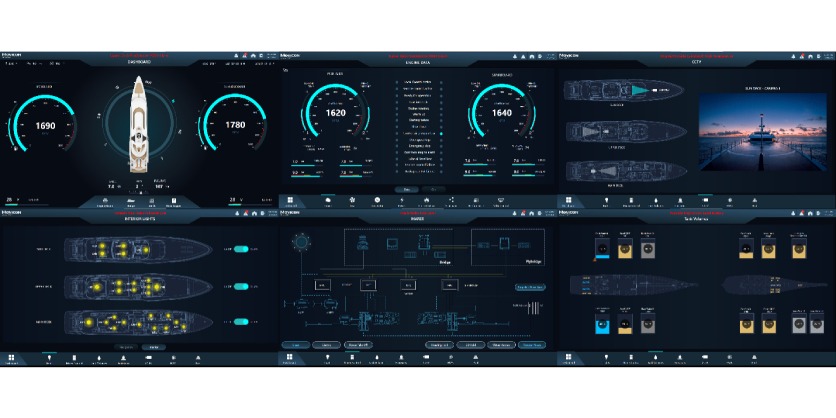This screenshot has height=418, width=836.
Task: Open the leftmost dropdown in Dashboard header row
Action: 11,63
